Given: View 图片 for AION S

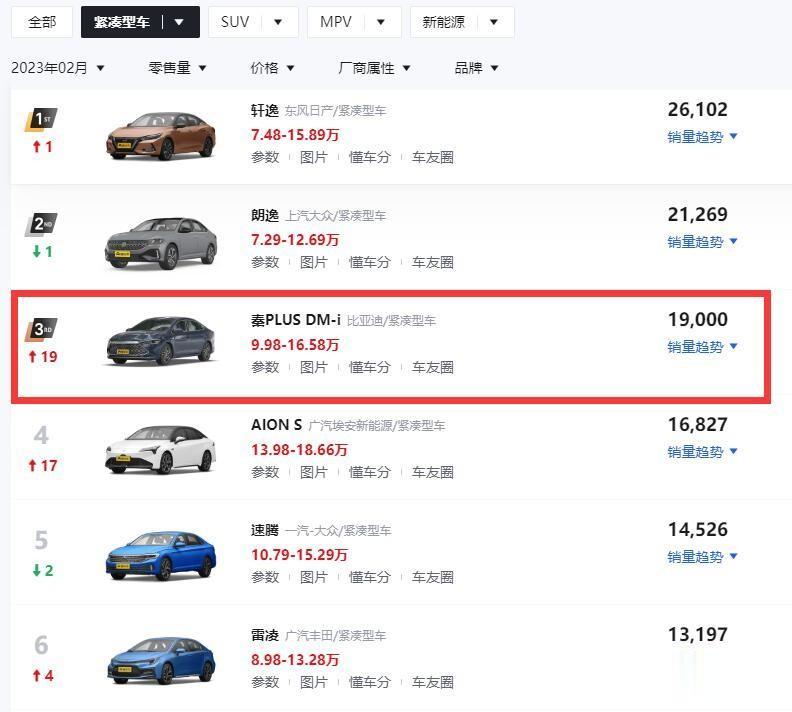Looking at the screenshot, I should [x=314, y=472].
